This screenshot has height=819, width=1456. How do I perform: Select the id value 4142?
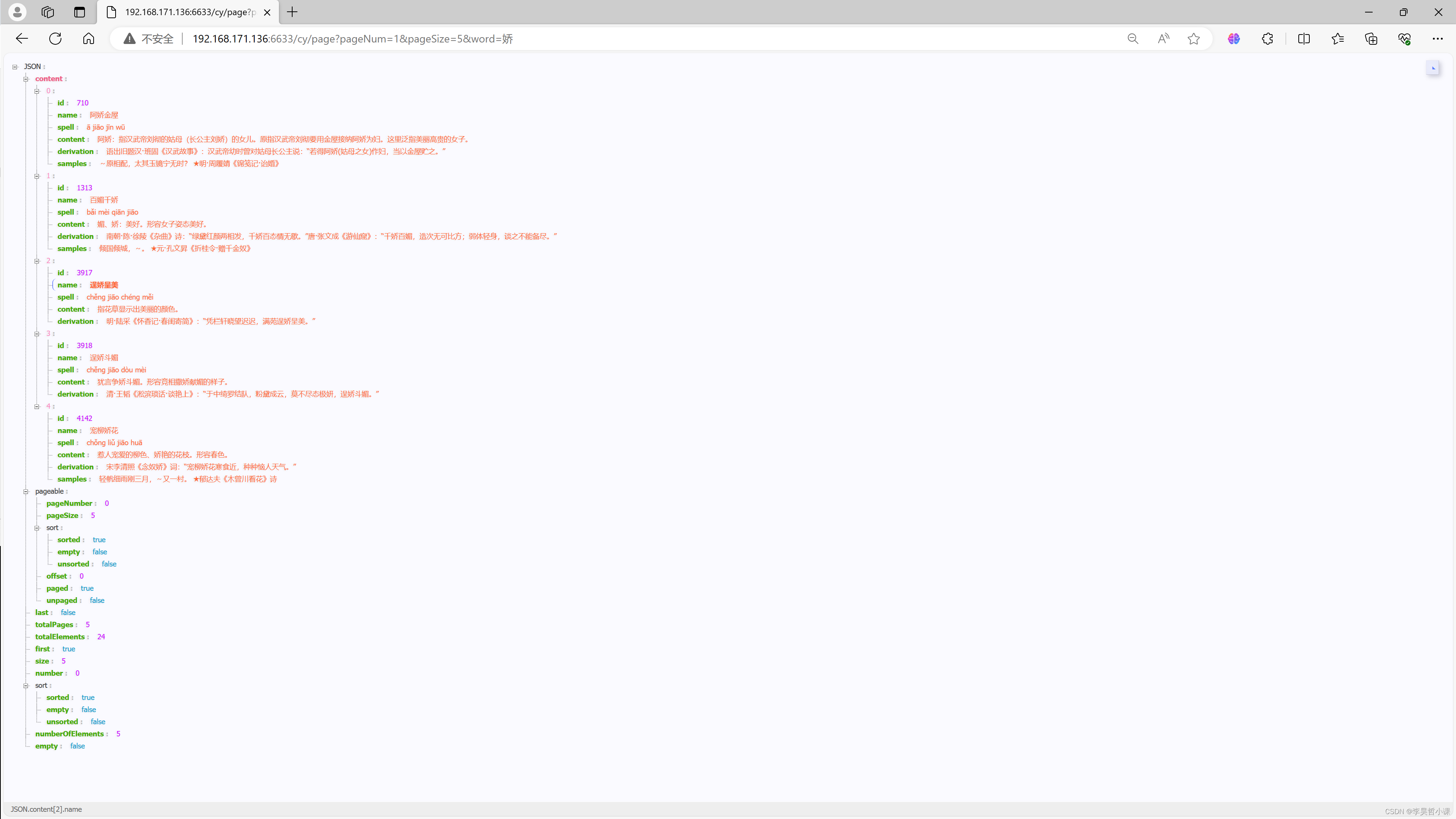pyautogui.click(x=84, y=419)
